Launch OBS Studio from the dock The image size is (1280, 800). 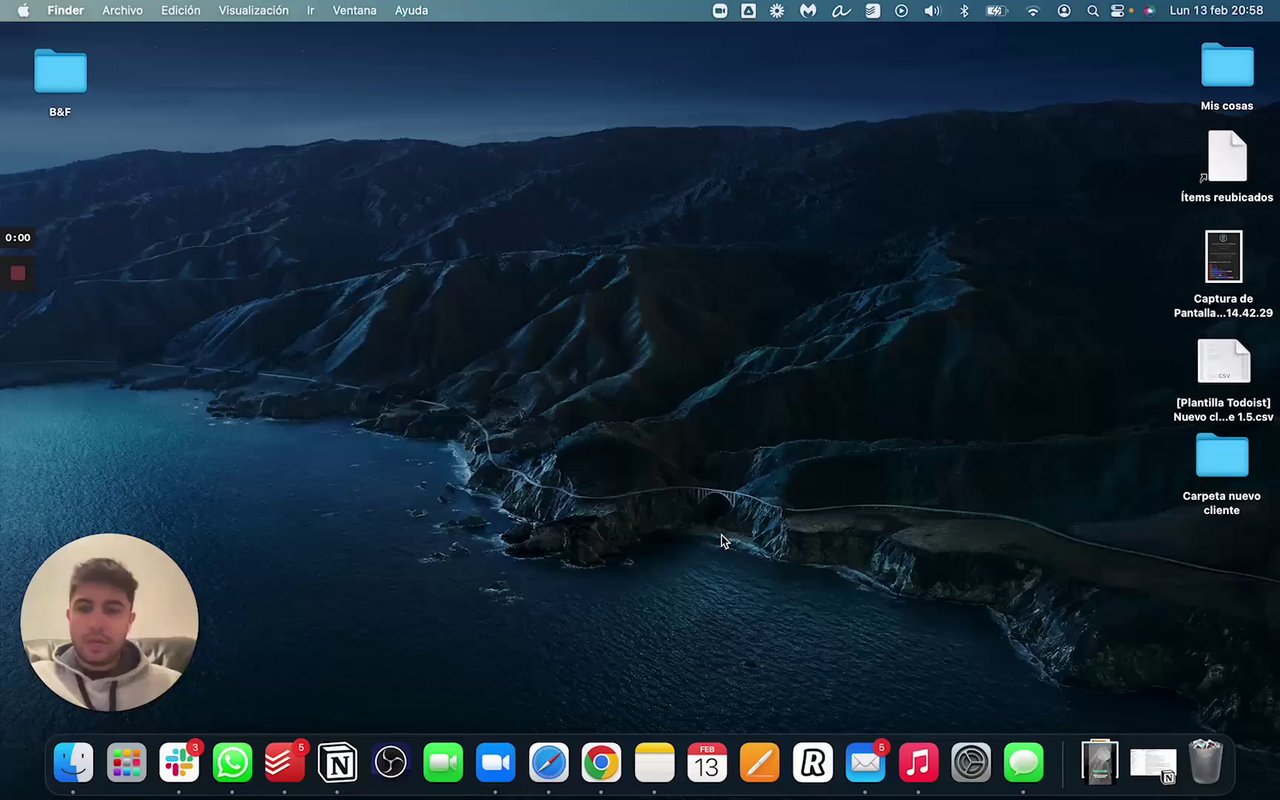[390, 763]
